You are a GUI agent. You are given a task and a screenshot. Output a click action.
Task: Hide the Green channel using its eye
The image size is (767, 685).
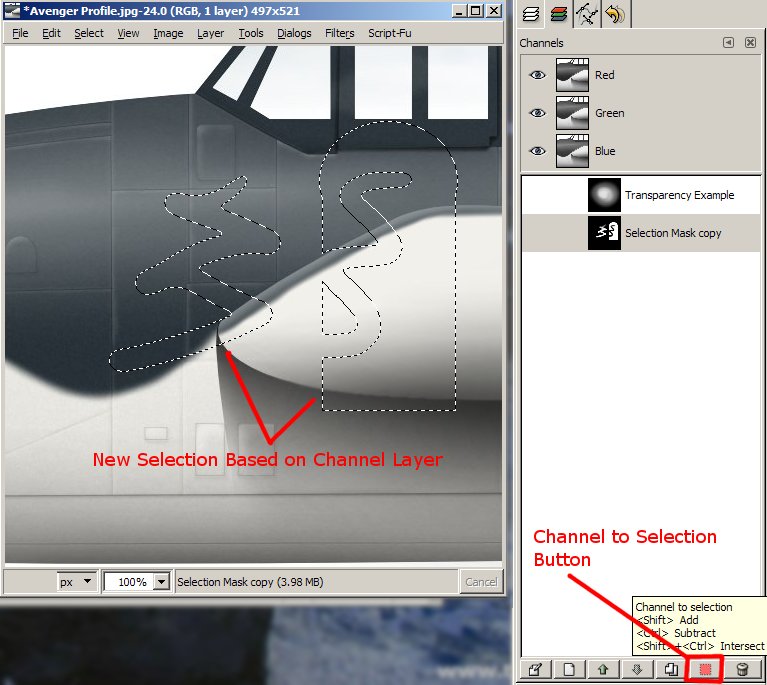[x=538, y=113]
